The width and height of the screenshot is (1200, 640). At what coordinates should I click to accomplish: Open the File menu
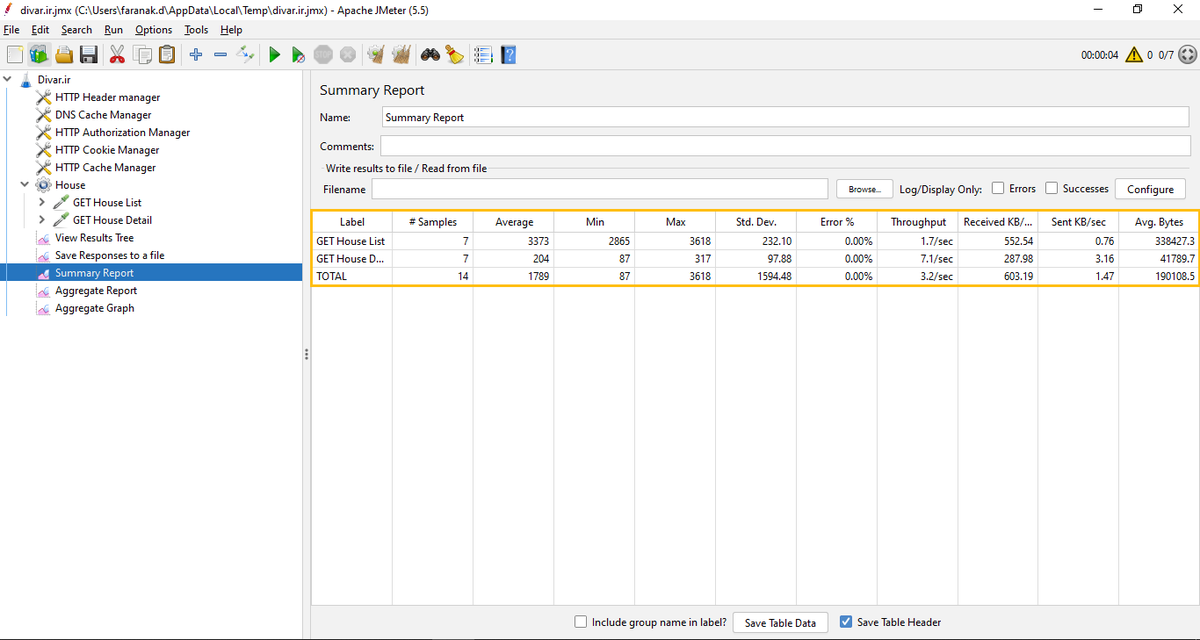(12, 30)
